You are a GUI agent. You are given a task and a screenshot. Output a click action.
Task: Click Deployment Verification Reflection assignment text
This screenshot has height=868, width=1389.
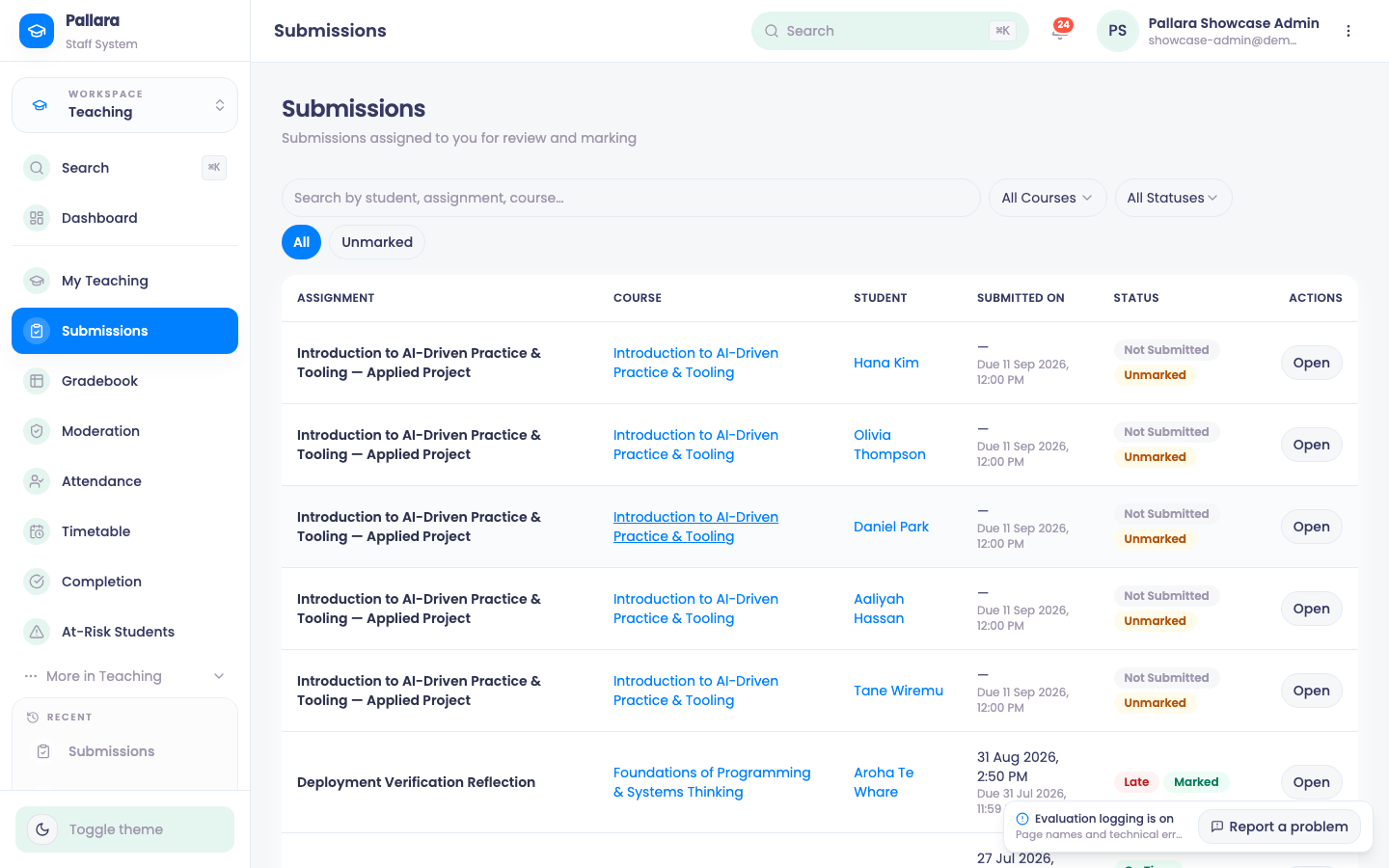pyautogui.click(x=416, y=782)
